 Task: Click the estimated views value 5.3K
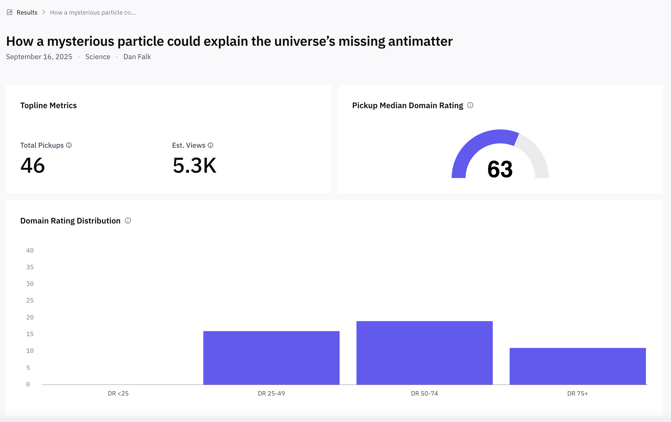pos(194,166)
